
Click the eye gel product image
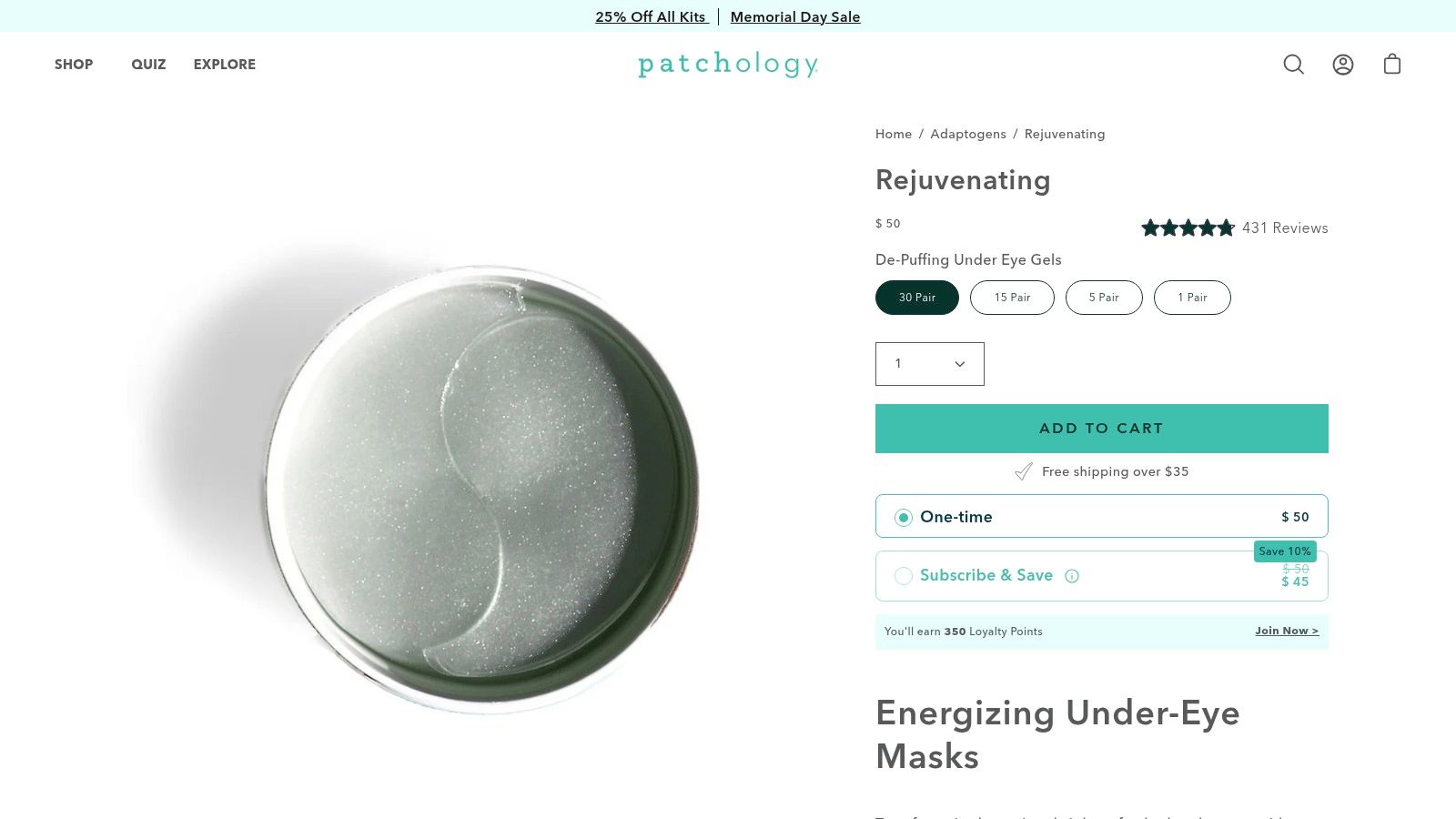point(482,490)
